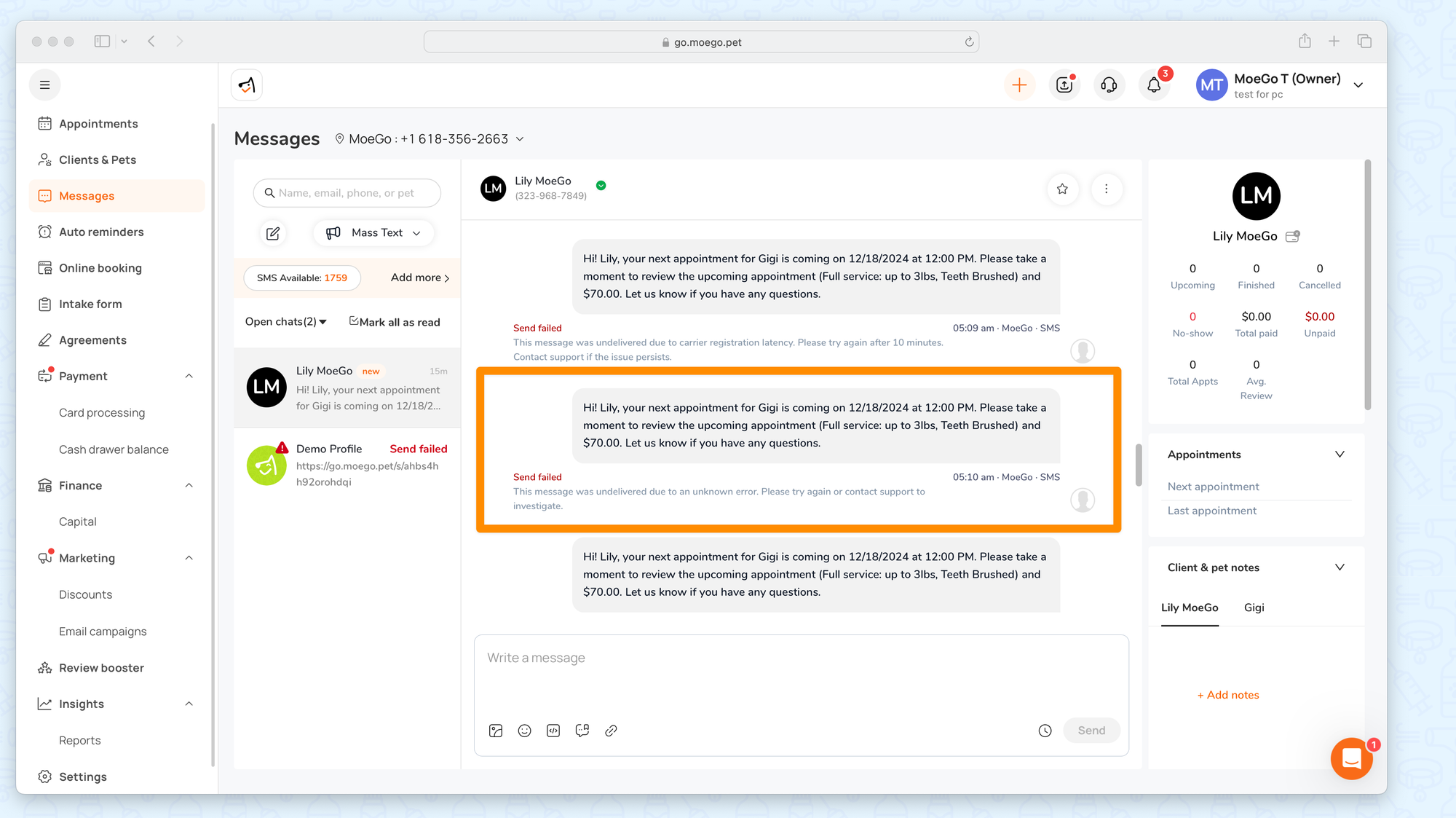Switch to the Gigi notes tab
The width and height of the screenshot is (1456, 818).
[1254, 607]
